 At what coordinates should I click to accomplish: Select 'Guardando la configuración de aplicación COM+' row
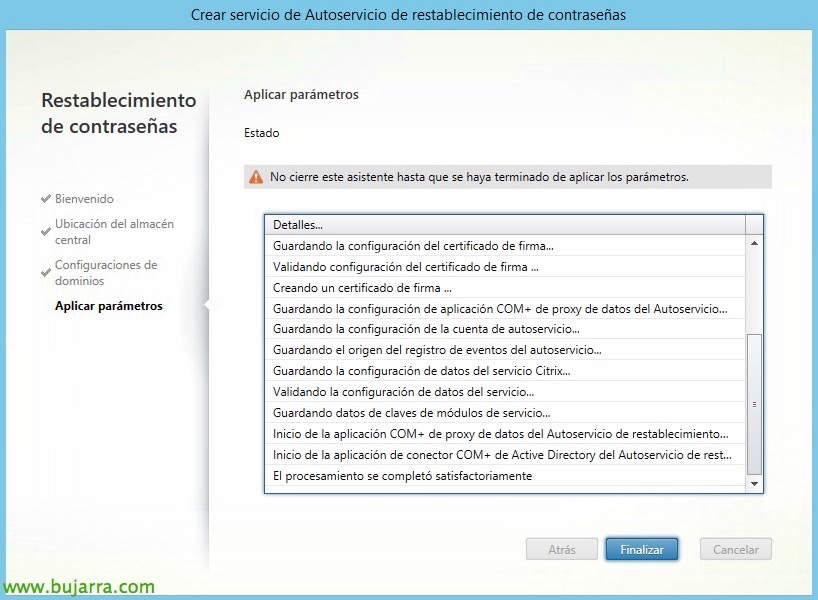(505, 308)
